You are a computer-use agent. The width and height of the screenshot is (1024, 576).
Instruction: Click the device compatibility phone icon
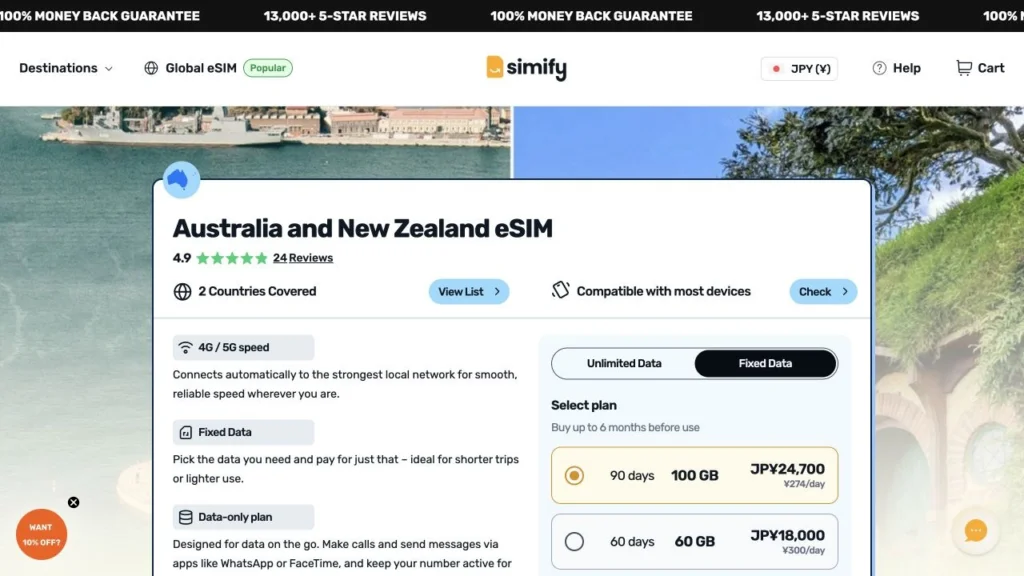(560, 290)
